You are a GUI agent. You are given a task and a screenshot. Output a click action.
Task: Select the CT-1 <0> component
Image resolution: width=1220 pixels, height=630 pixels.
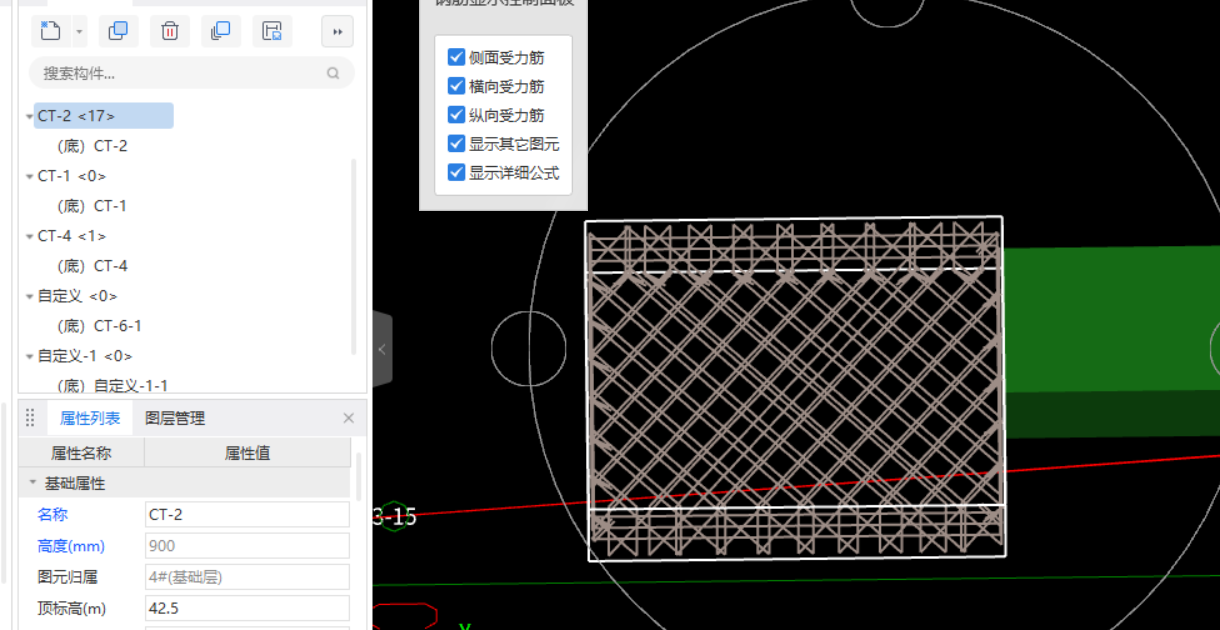pyautogui.click(x=72, y=176)
